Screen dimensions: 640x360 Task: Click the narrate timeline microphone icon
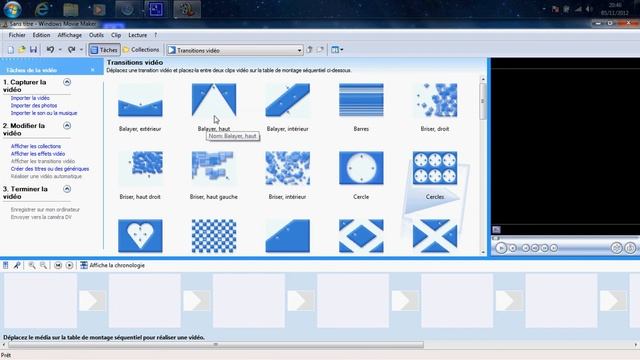pos(17,265)
